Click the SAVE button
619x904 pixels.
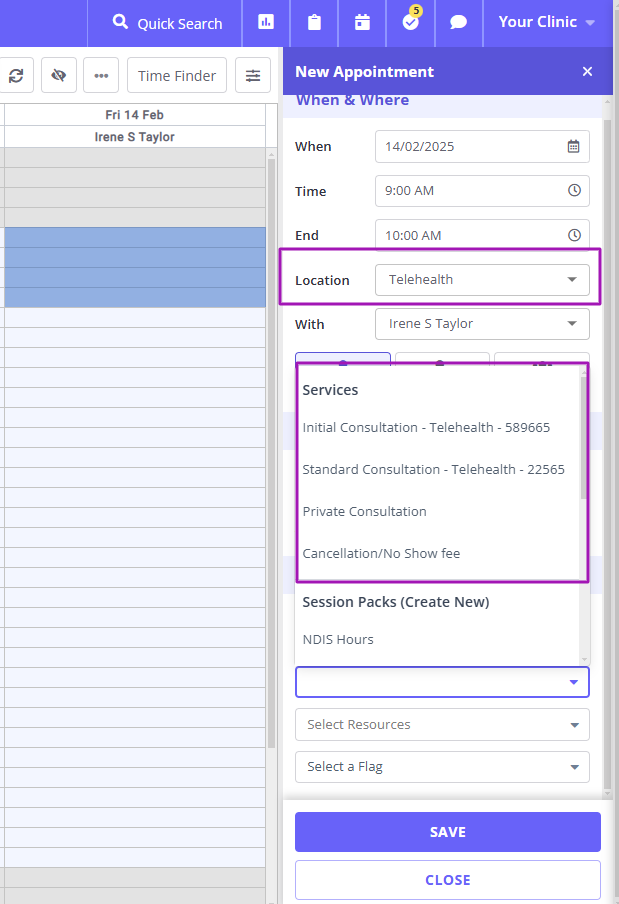coord(448,832)
